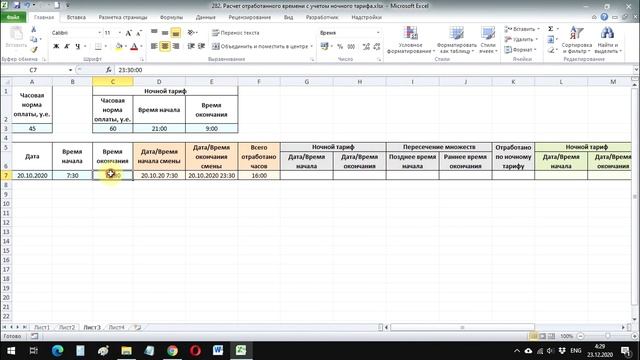Open Word from the Windows taskbar

218,350
